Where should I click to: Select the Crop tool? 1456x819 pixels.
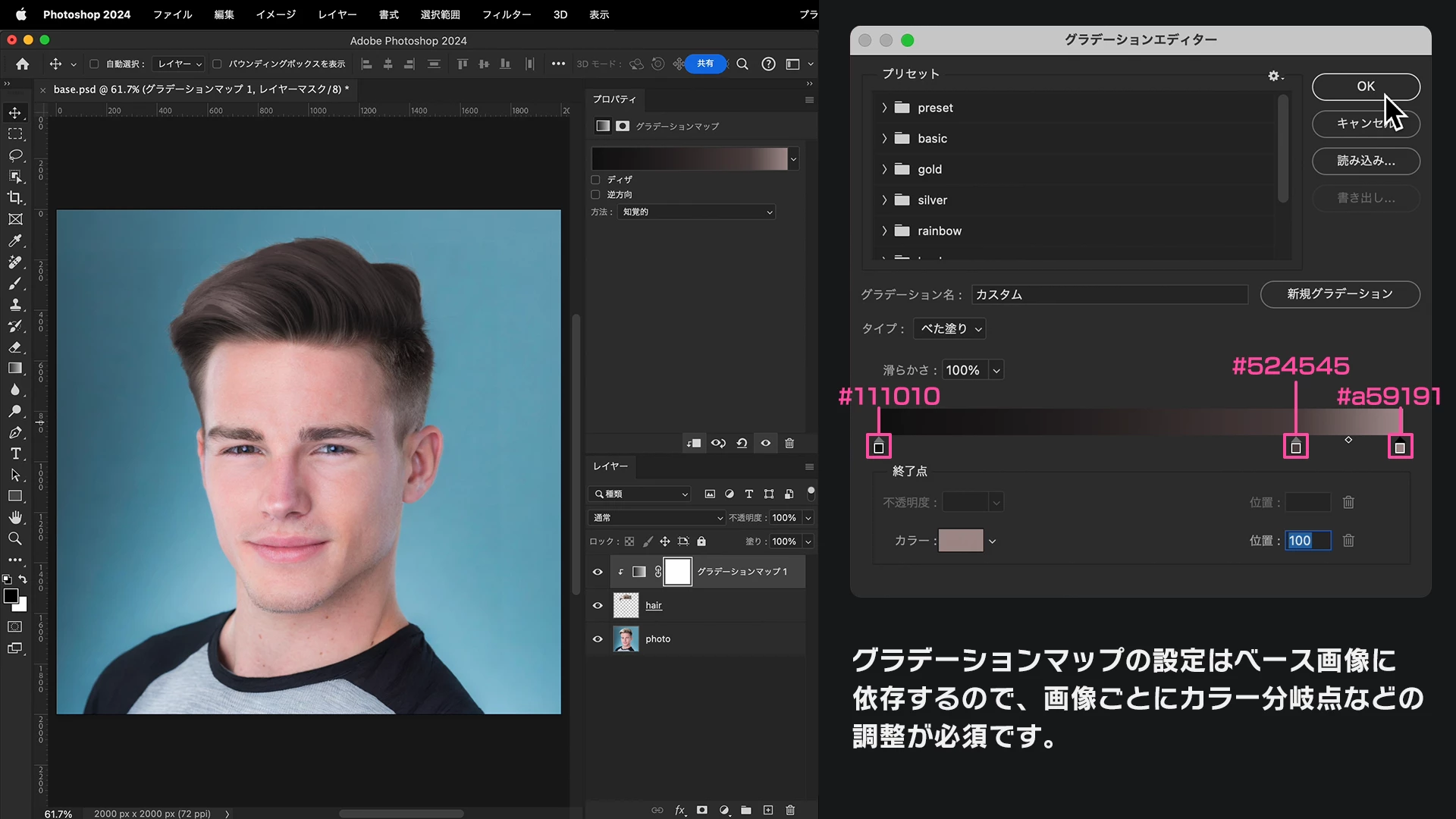(x=15, y=198)
